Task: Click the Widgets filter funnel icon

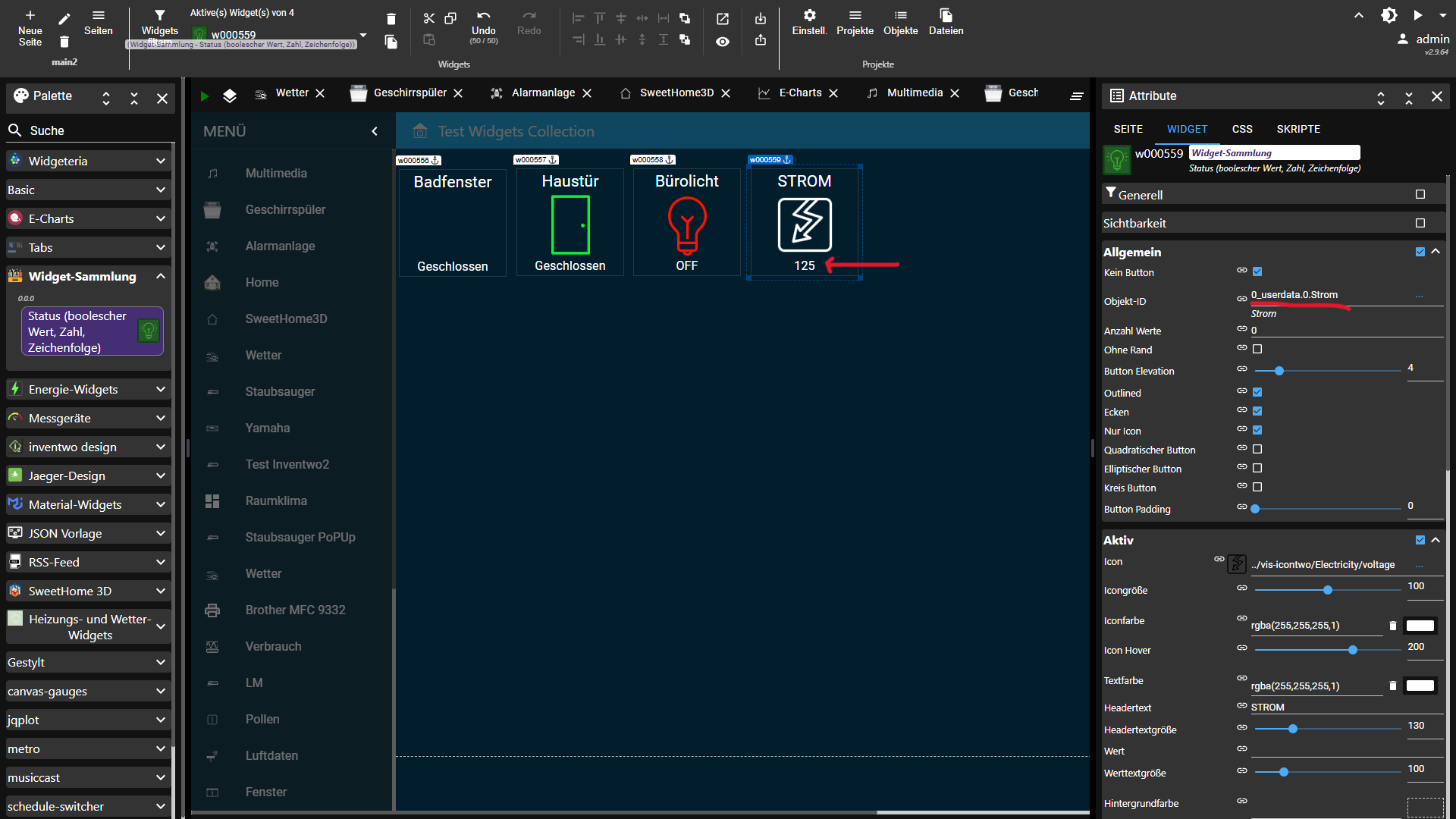Action: (x=160, y=15)
